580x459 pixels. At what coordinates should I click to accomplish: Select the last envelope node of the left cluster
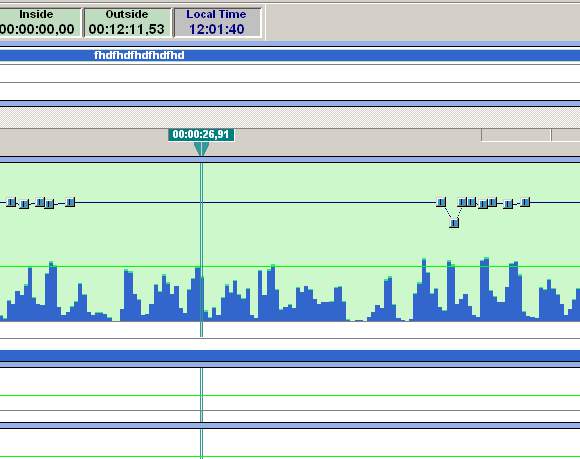tap(70, 202)
